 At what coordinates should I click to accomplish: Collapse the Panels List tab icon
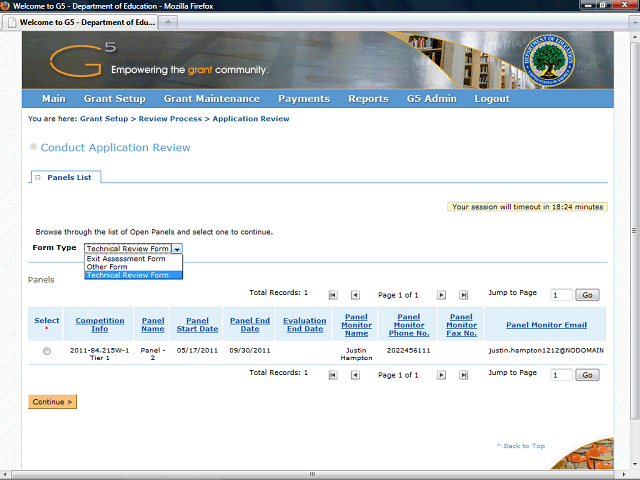(38, 177)
